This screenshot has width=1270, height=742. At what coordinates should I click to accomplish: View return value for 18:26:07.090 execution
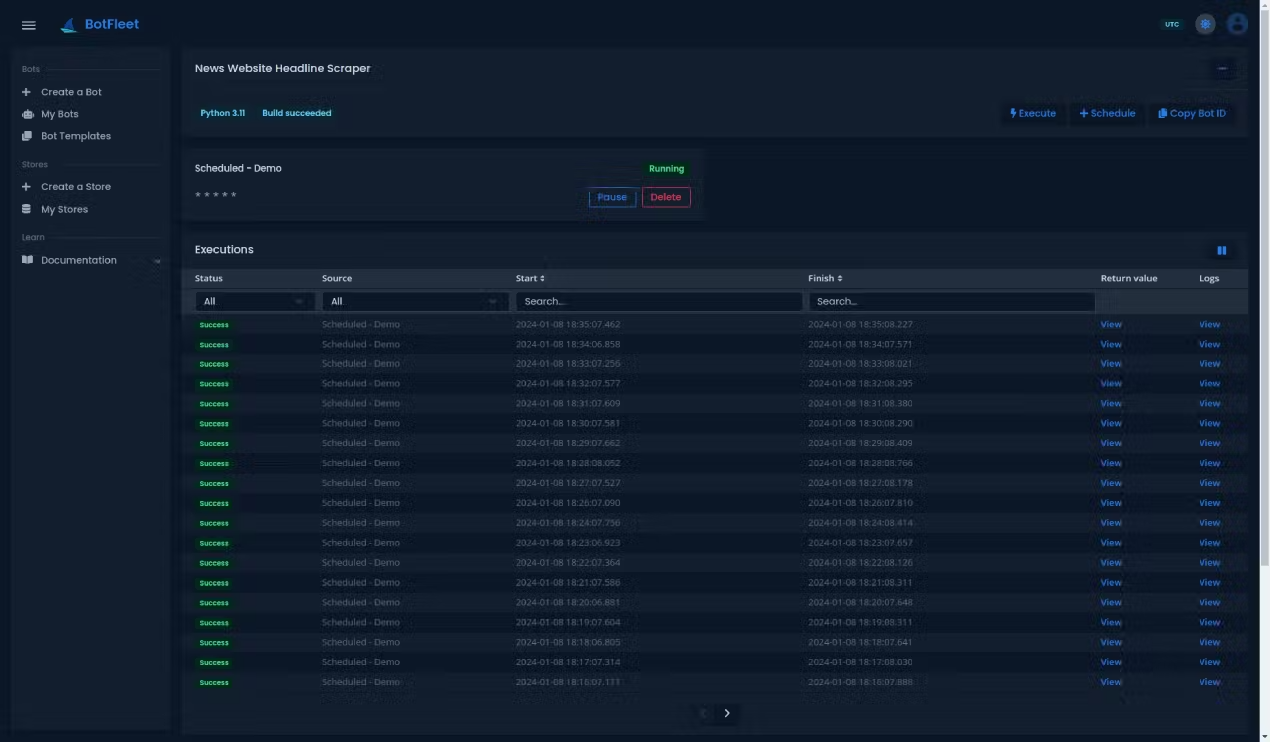point(1111,503)
